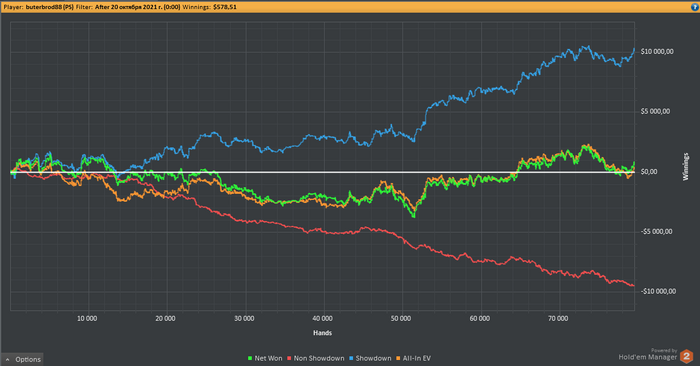Toggle the Non Showdown legend entry

coord(316,358)
